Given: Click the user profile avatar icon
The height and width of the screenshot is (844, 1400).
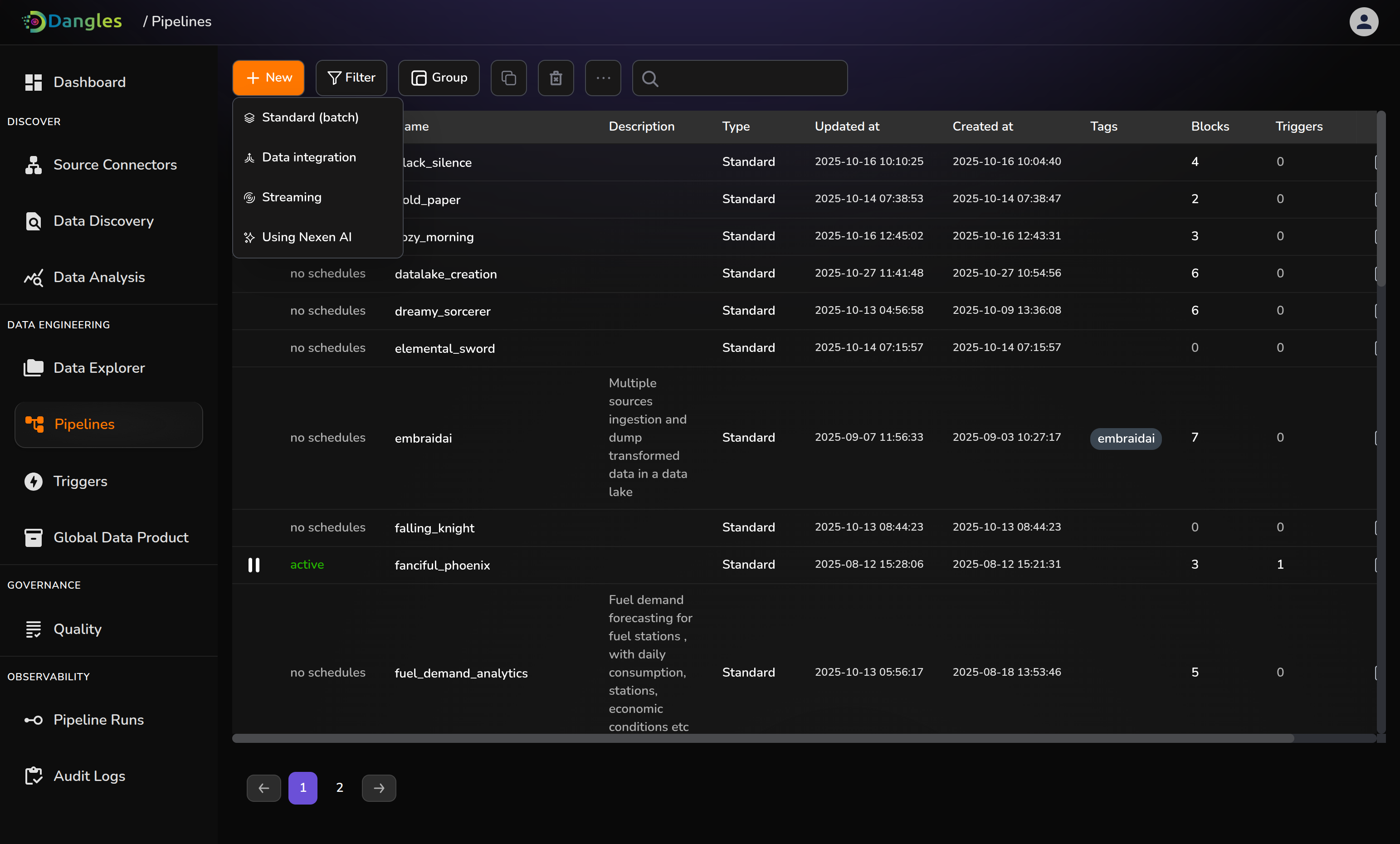Looking at the screenshot, I should [x=1363, y=22].
